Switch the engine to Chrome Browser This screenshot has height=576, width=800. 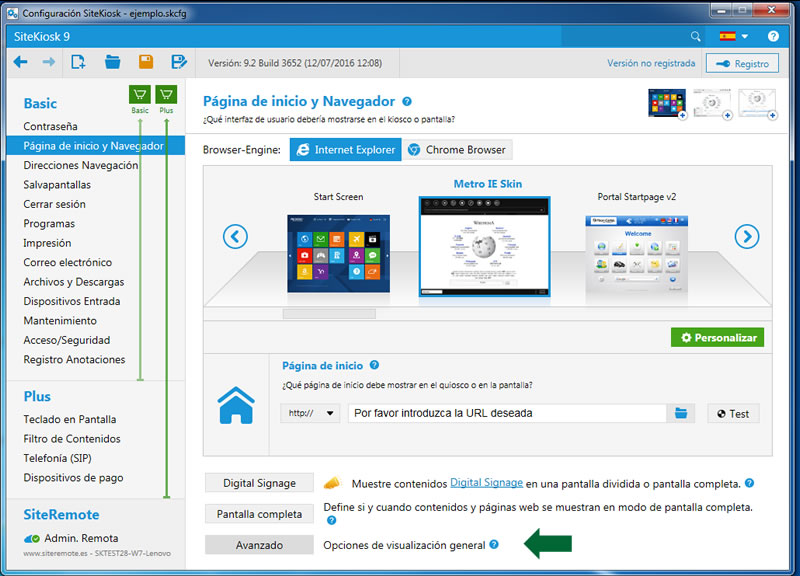click(x=458, y=150)
